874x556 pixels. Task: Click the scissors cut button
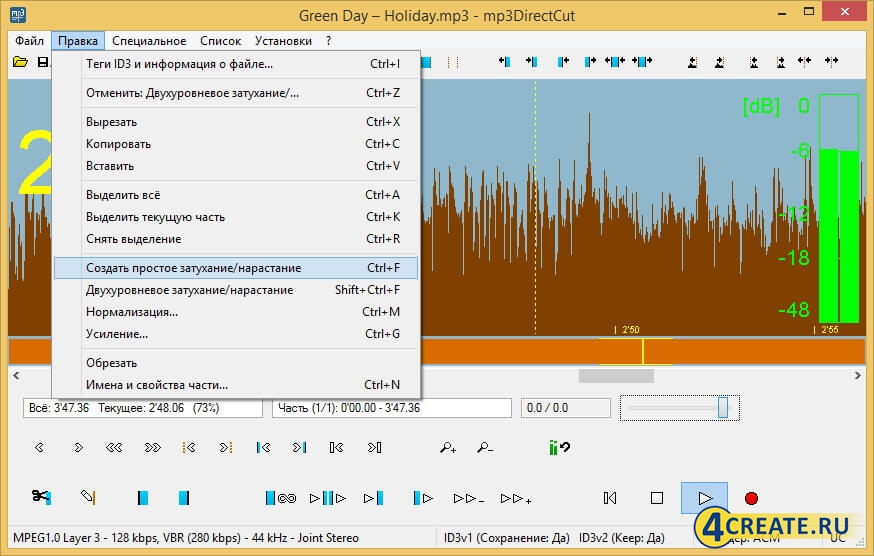(41, 497)
